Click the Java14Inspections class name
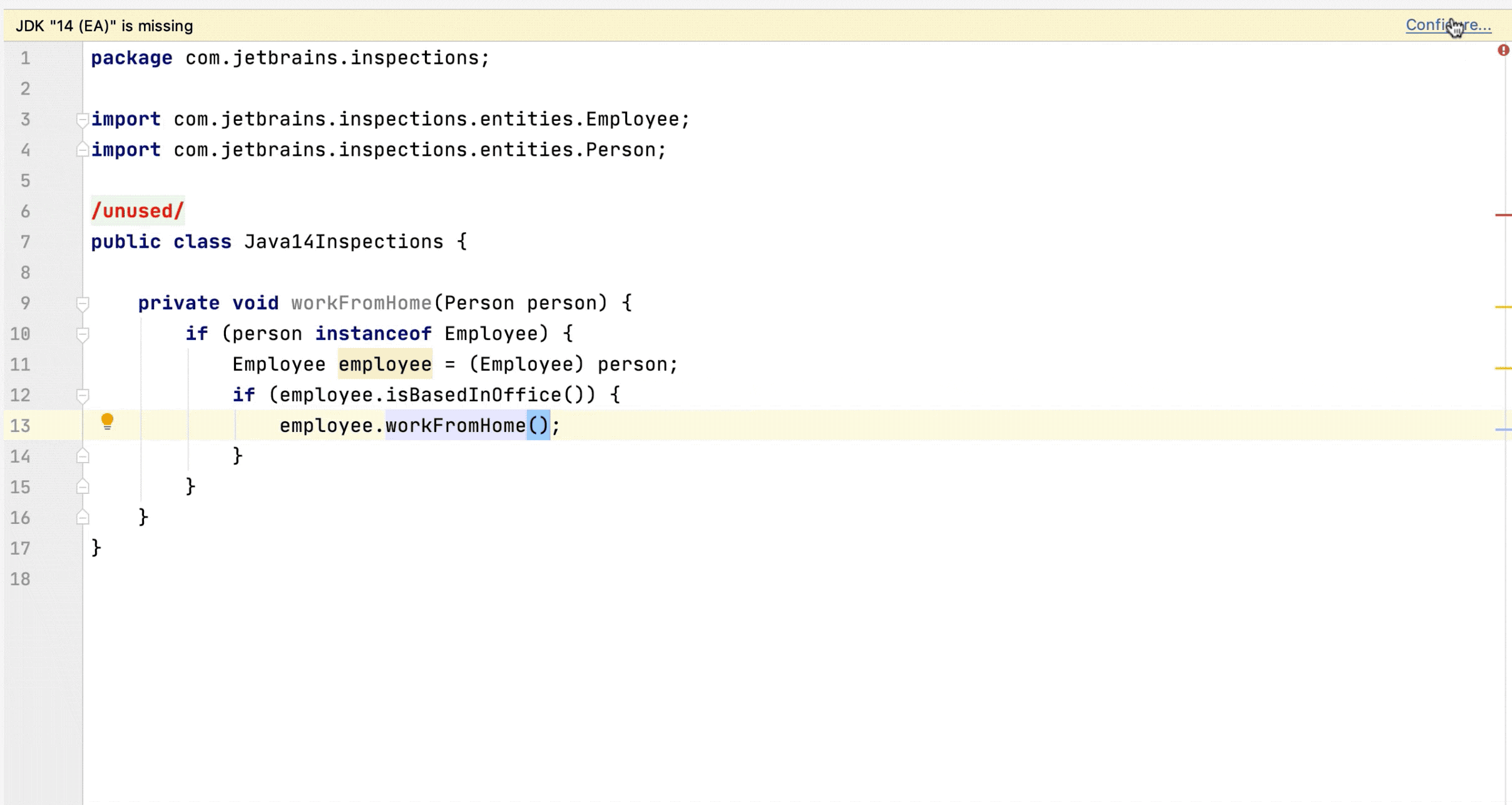Screen dimensions: 1512x805 [343, 242]
